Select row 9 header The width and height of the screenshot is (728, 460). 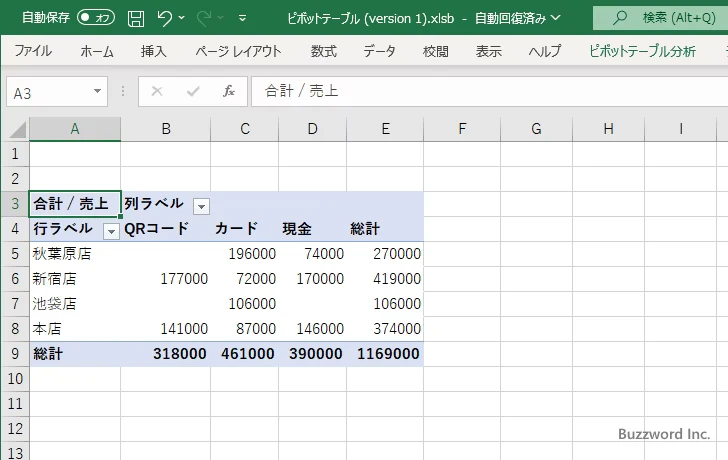pyautogui.click(x=15, y=354)
